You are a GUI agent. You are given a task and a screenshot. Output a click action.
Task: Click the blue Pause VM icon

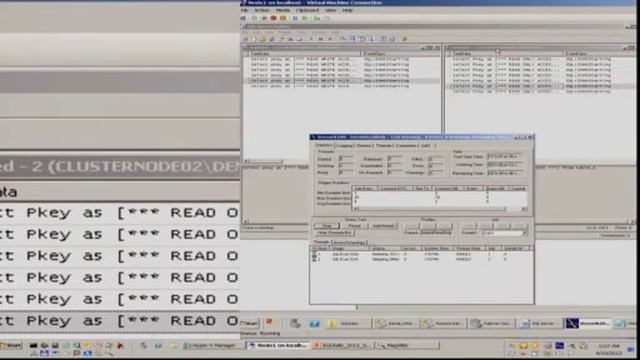tap(295, 18)
